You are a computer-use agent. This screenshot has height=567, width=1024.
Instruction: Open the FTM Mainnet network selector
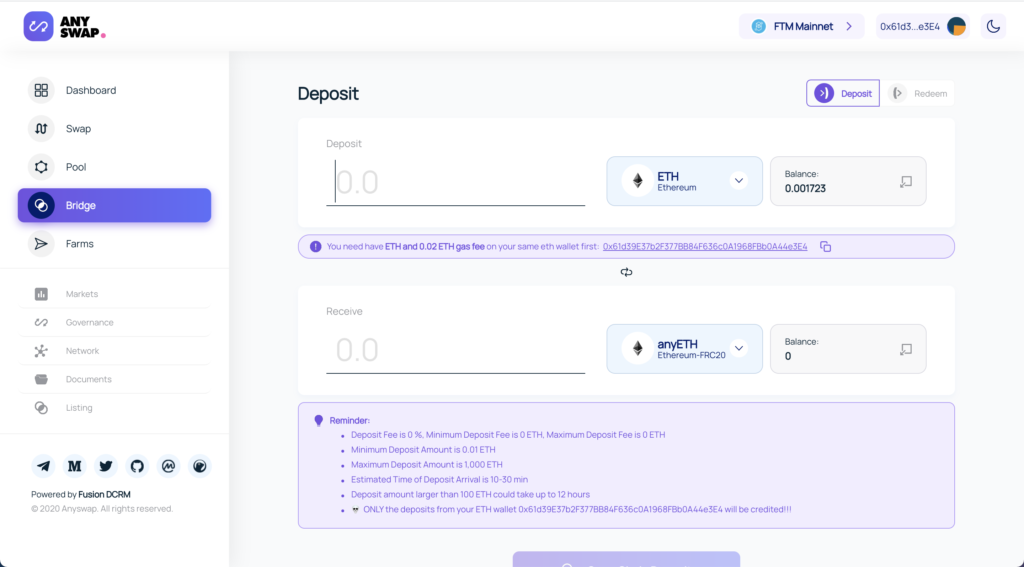(x=801, y=26)
